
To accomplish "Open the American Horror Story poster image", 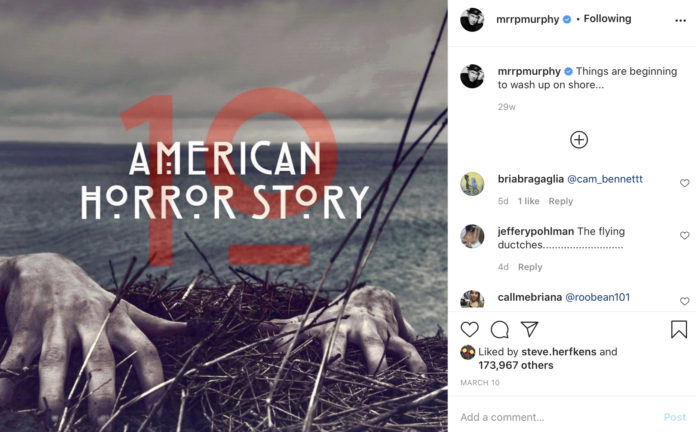I will pos(224,216).
